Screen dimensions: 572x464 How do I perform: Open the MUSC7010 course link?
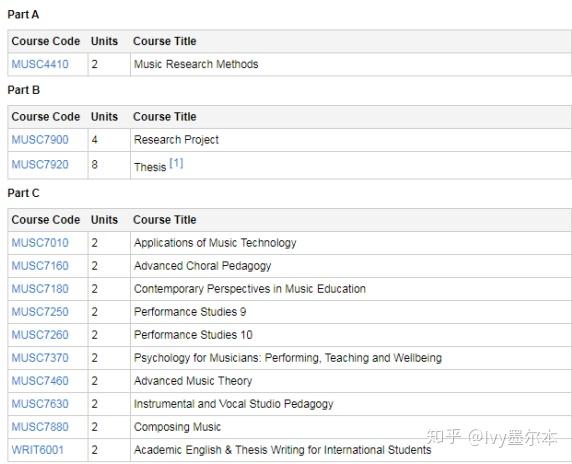point(40,243)
